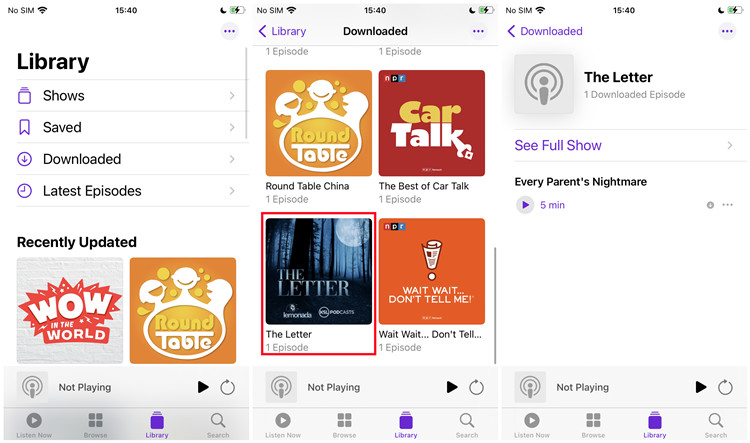Select Library tab in The Letter screen
The width and height of the screenshot is (750, 443).
pyautogui.click(x=655, y=425)
